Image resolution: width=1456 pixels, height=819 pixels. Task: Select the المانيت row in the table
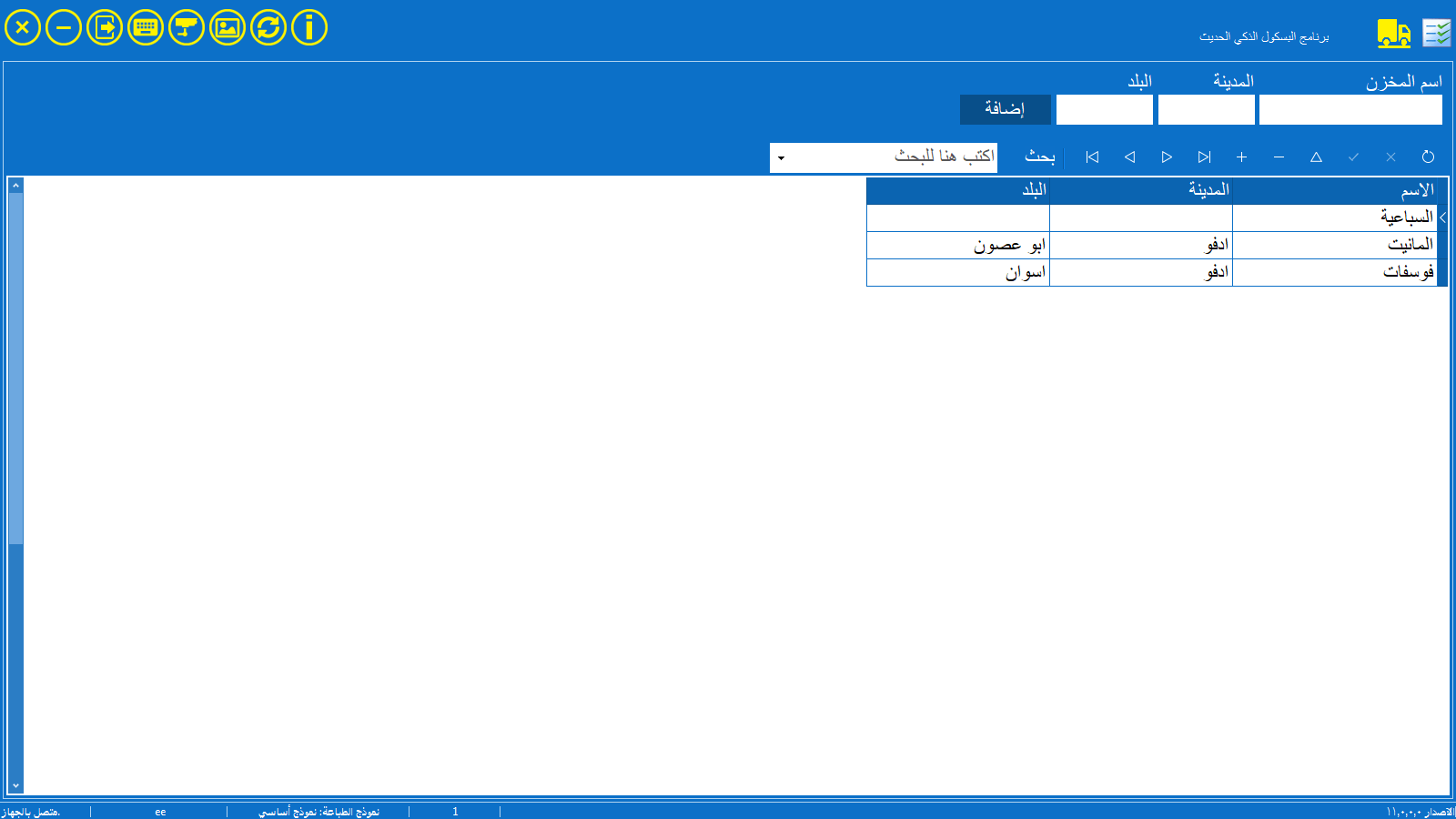point(1334,245)
